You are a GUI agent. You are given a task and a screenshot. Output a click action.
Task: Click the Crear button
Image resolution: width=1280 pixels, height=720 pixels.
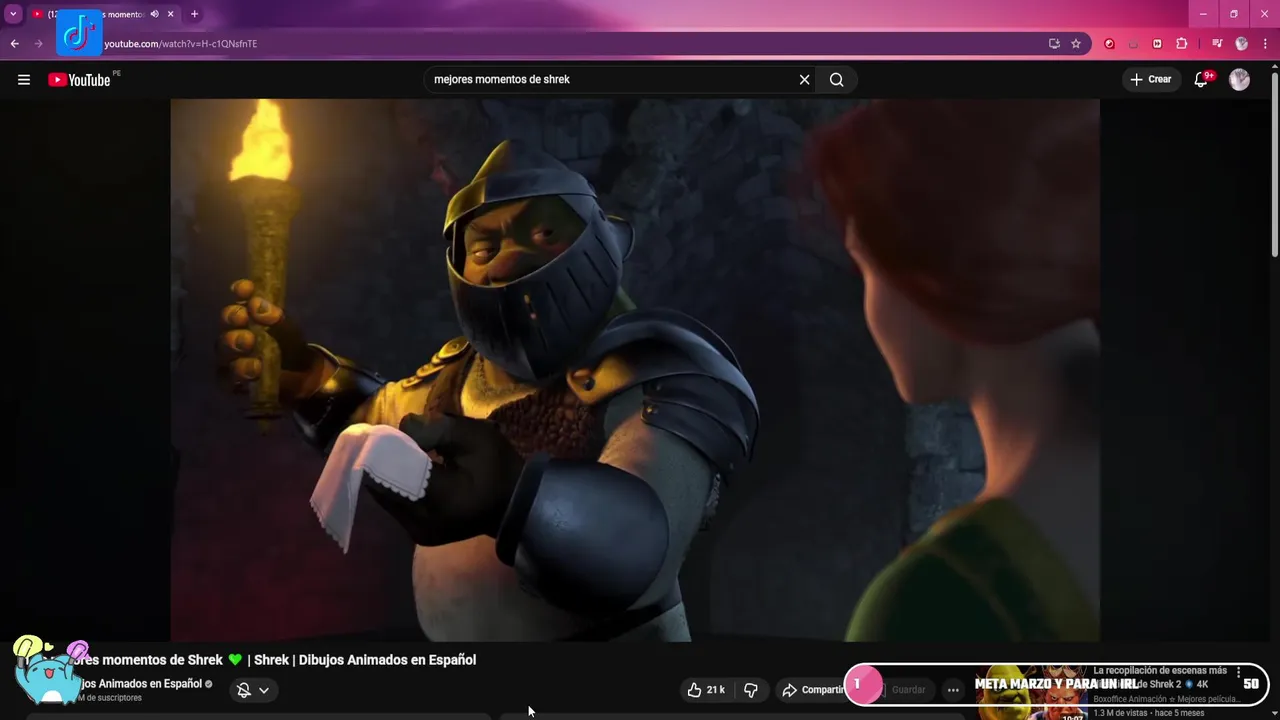(x=1150, y=80)
